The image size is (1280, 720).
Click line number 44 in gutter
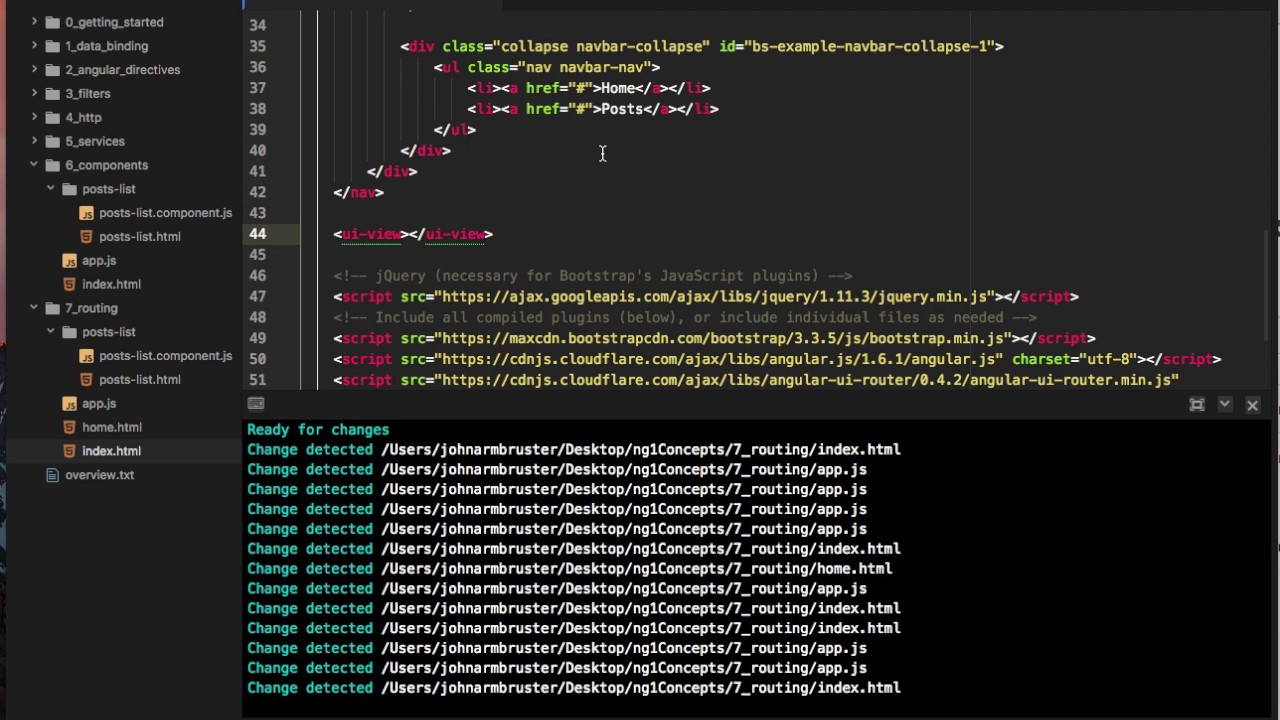(258, 234)
